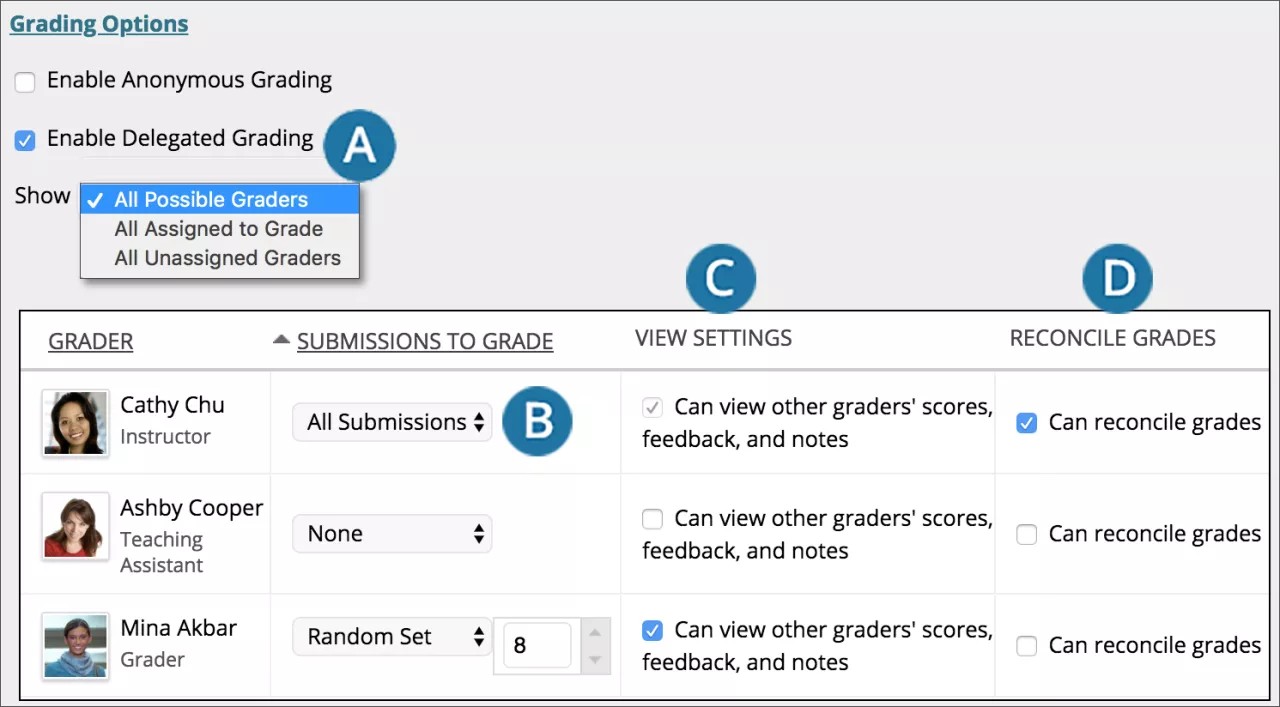Image resolution: width=1280 pixels, height=707 pixels.
Task: Open Cathy Chu's All Submissions dropdown
Action: tap(391, 421)
